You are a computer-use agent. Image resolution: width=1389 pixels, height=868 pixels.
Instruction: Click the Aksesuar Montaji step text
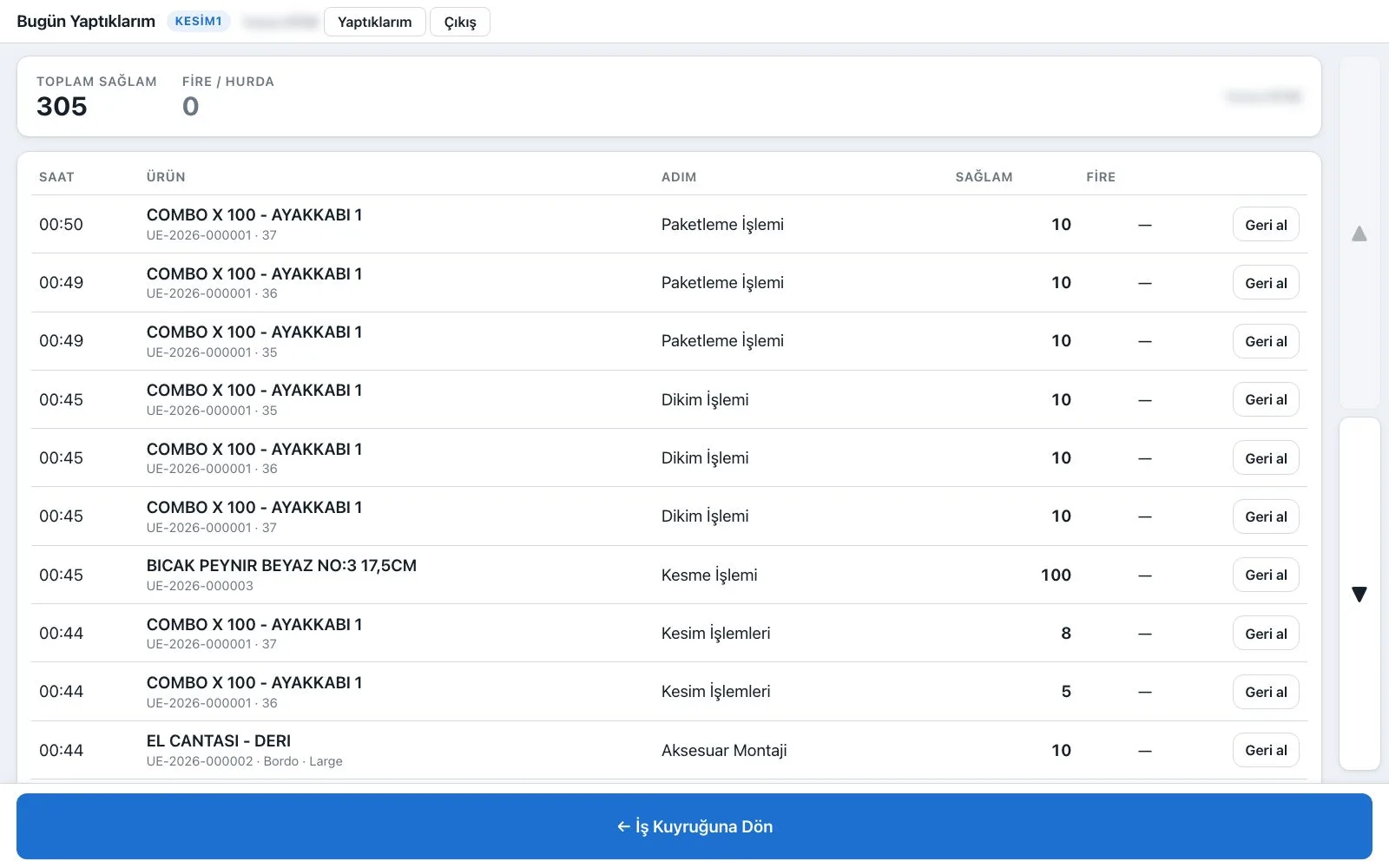click(x=724, y=750)
